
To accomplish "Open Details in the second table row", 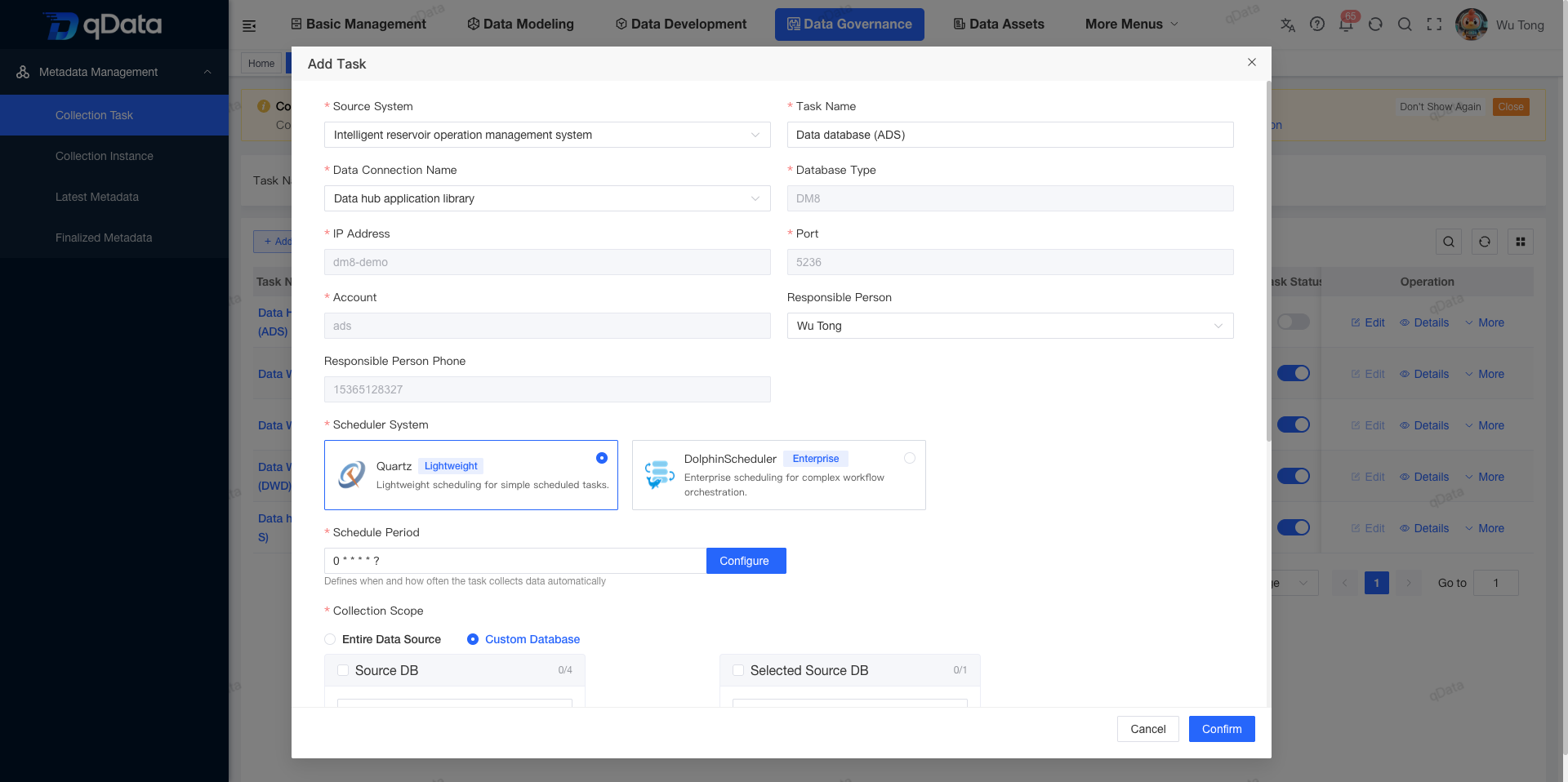I will 1424,374.
